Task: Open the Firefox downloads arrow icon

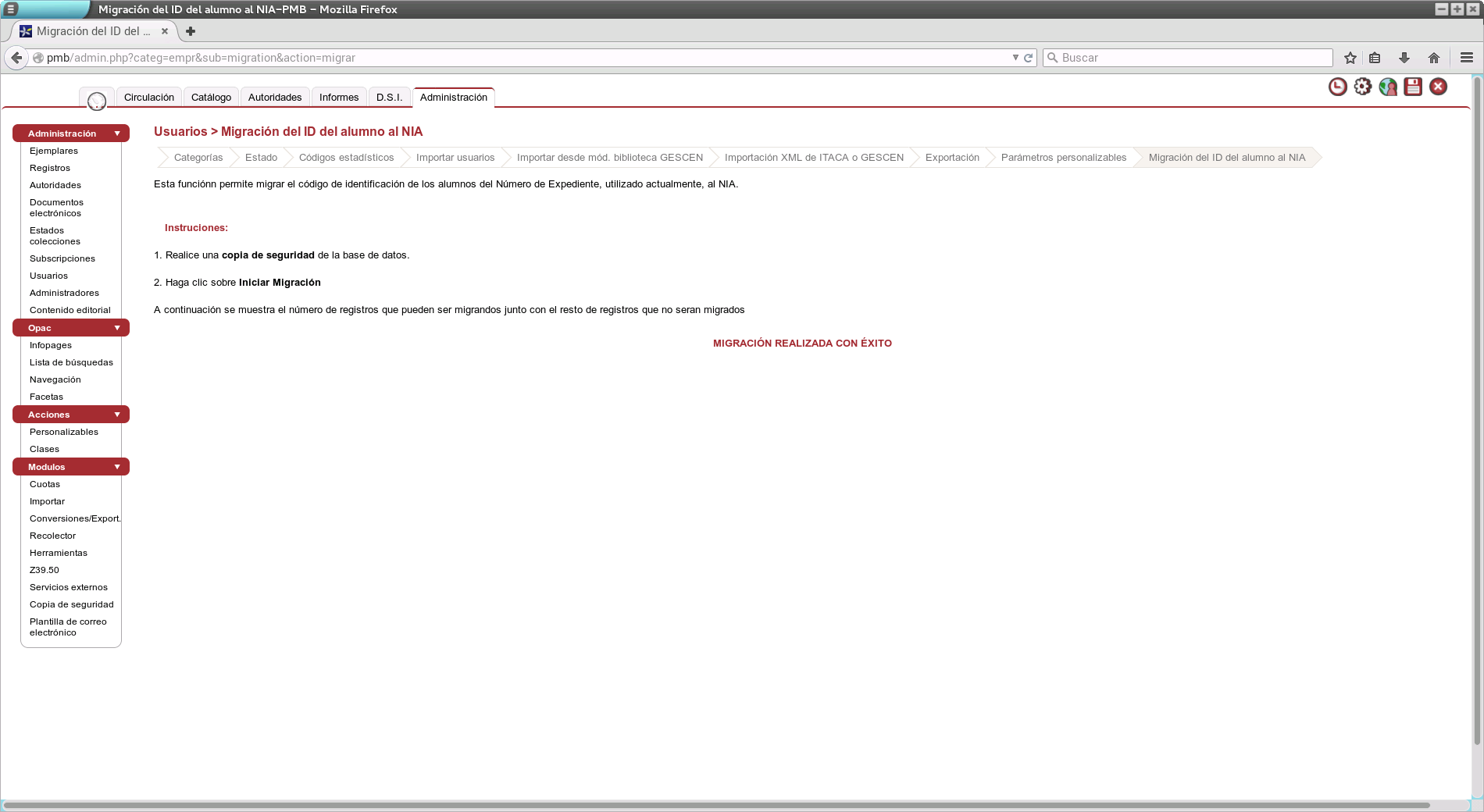Action: pyautogui.click(x=1404, y=58)
